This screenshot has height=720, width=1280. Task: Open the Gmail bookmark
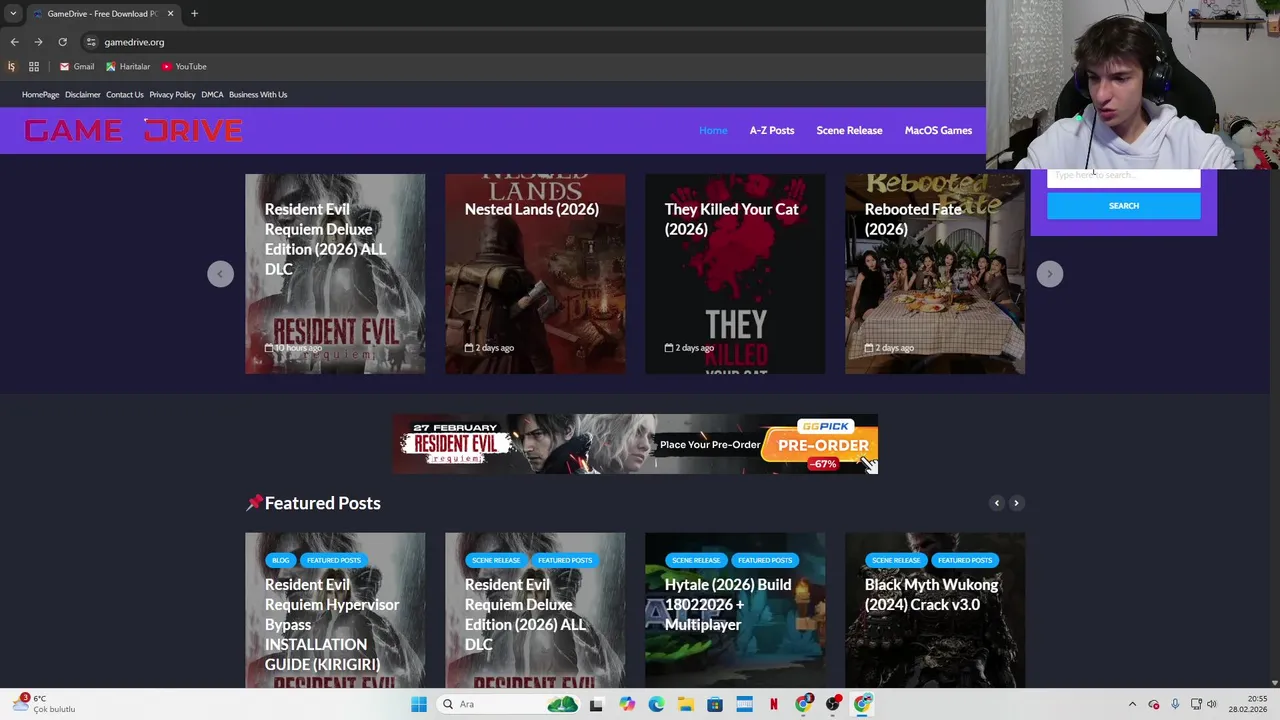coord(77,67)
